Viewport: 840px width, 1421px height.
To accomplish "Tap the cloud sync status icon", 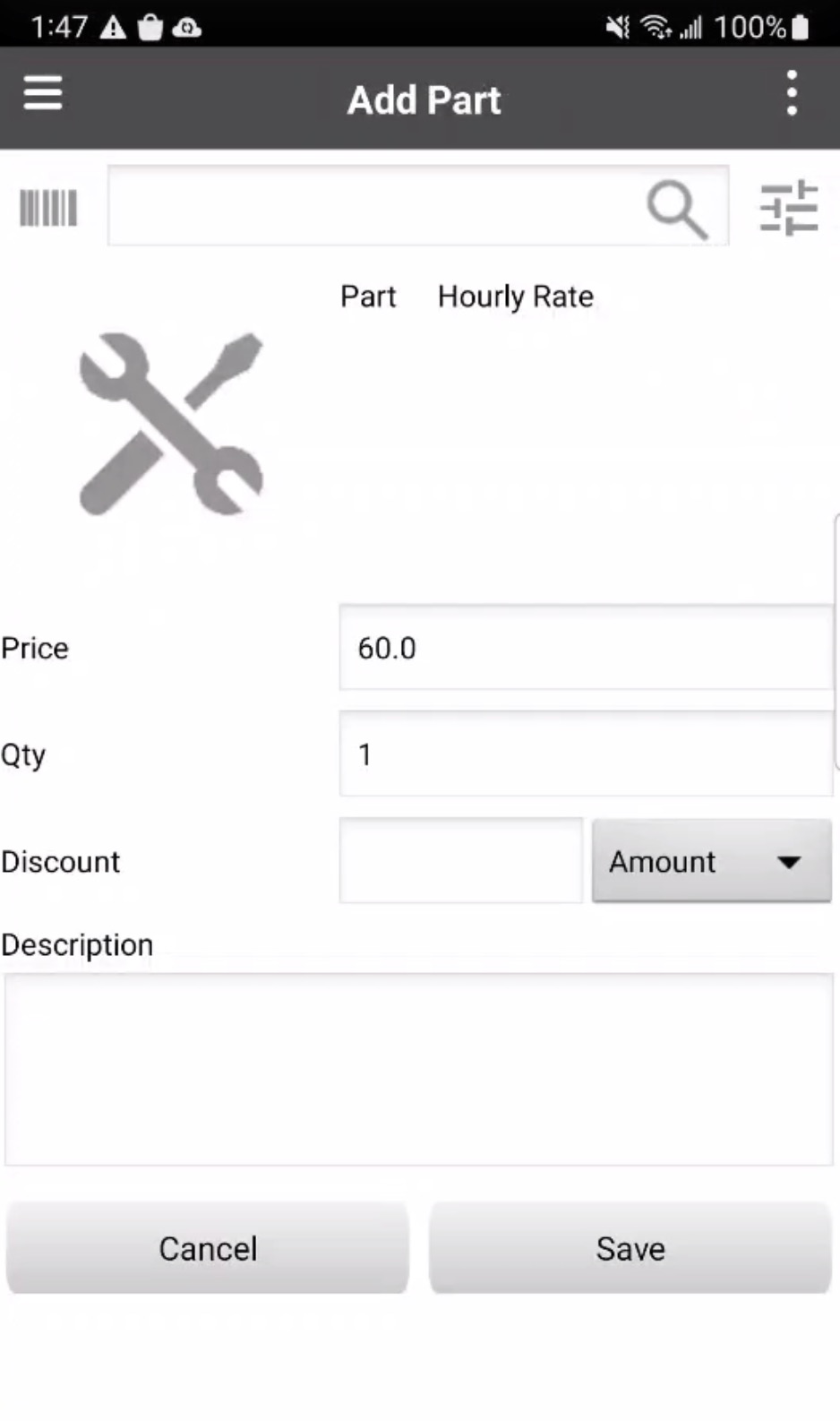I will pos(187,28).
